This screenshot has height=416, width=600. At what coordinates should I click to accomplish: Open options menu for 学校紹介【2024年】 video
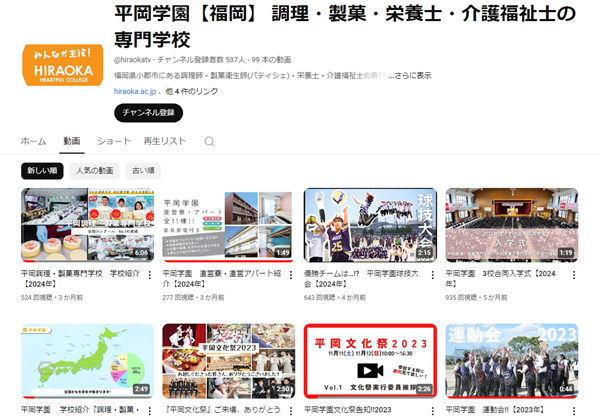150,275
